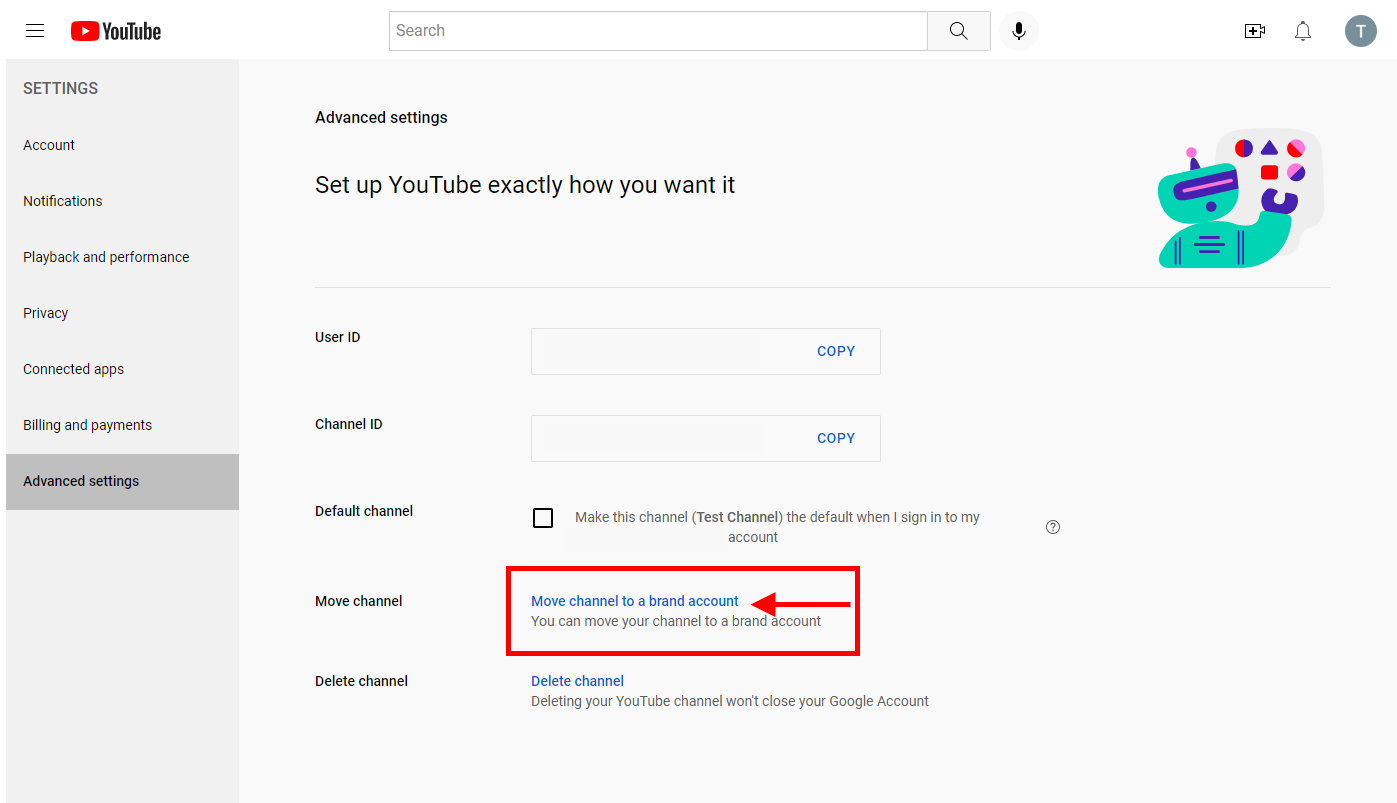Image resolution: width=1397 pixels, height=803 pixels.
Task: Click help icon beside Default channel
Action: click(x=1053, y=527)
